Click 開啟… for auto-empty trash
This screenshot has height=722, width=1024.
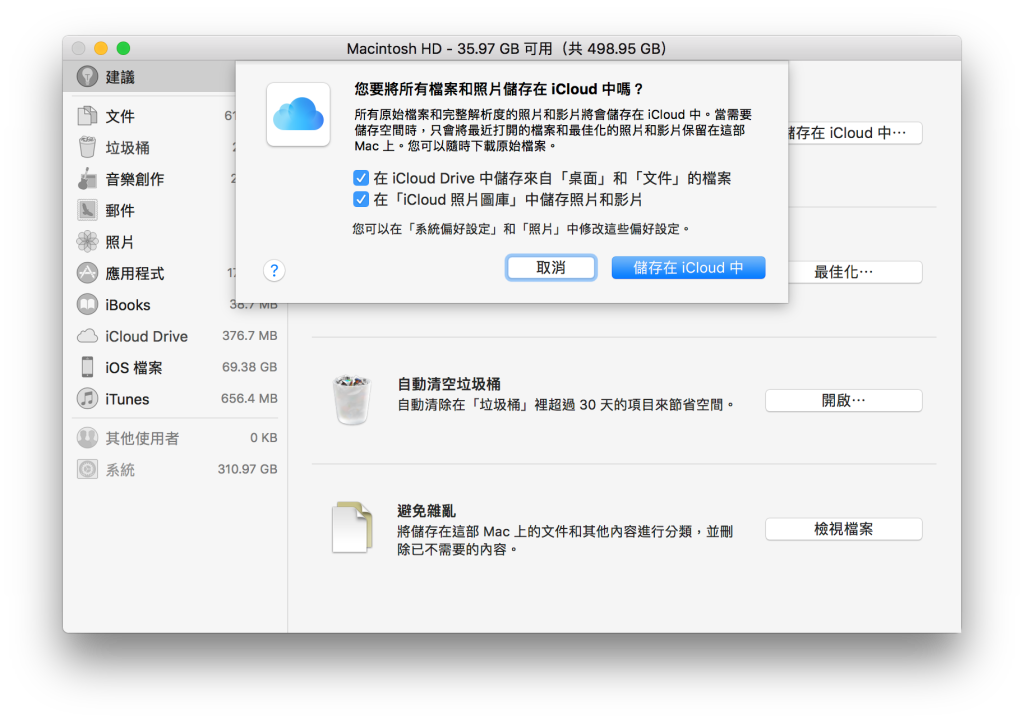pyautogui.click(x=844, y=400)
